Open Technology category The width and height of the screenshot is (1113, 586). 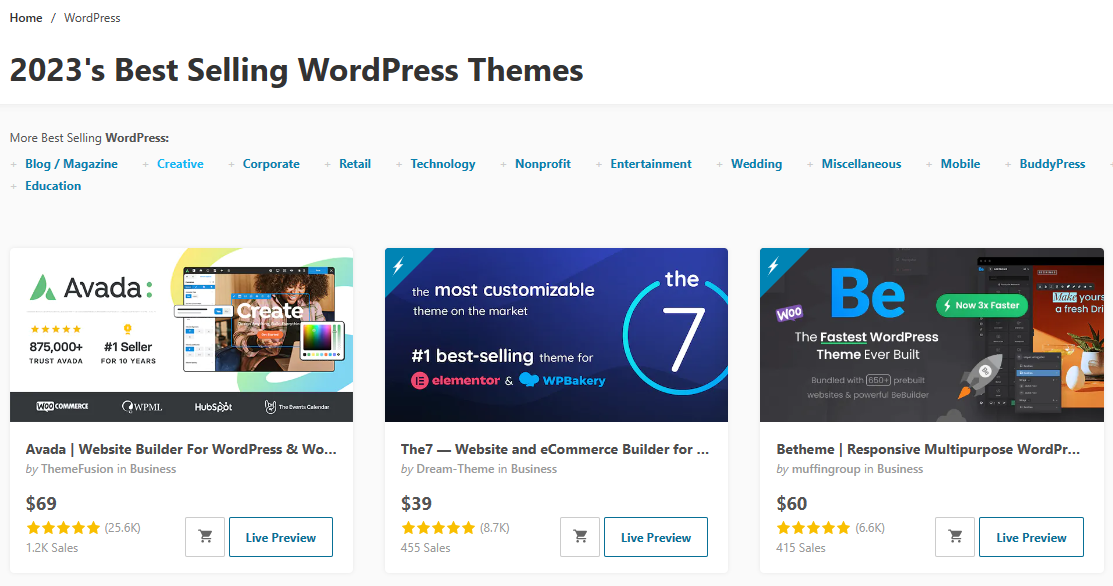point(443,164)
